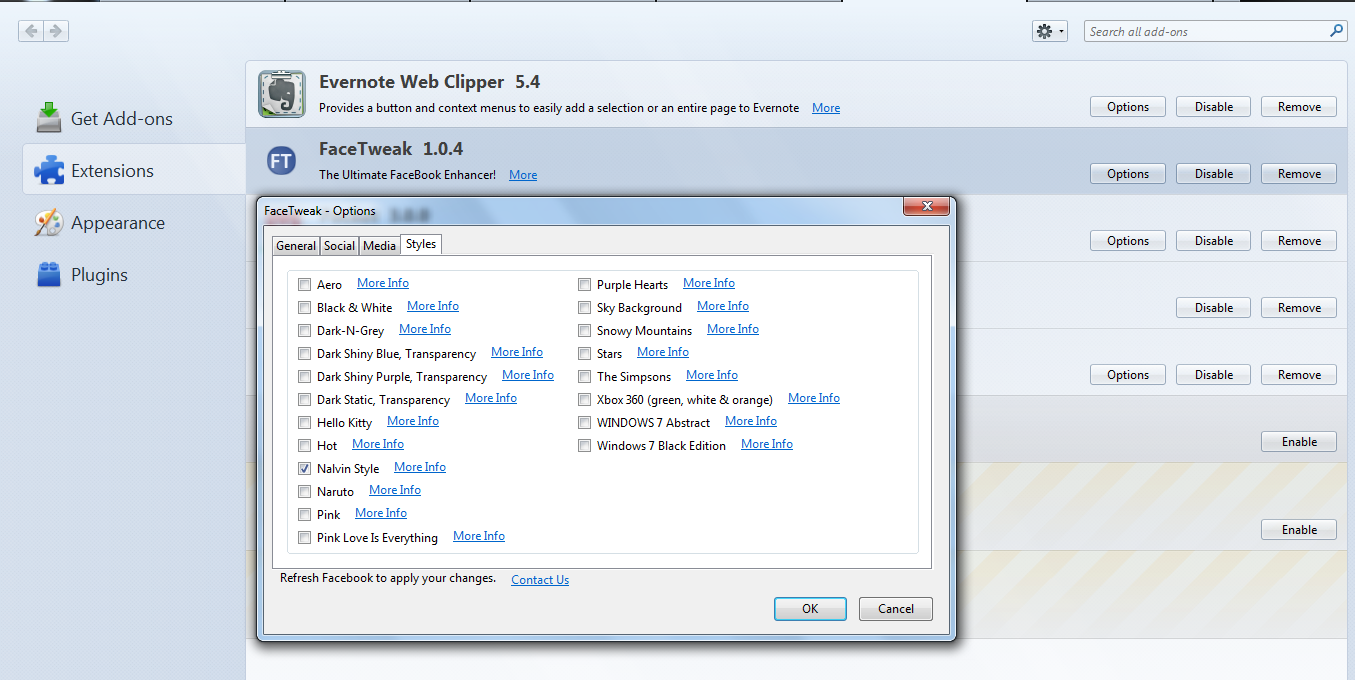The height and width of the screenshot is (680, 1355).
Task: Open More Info for Naruto
Action: coord(395,490)
